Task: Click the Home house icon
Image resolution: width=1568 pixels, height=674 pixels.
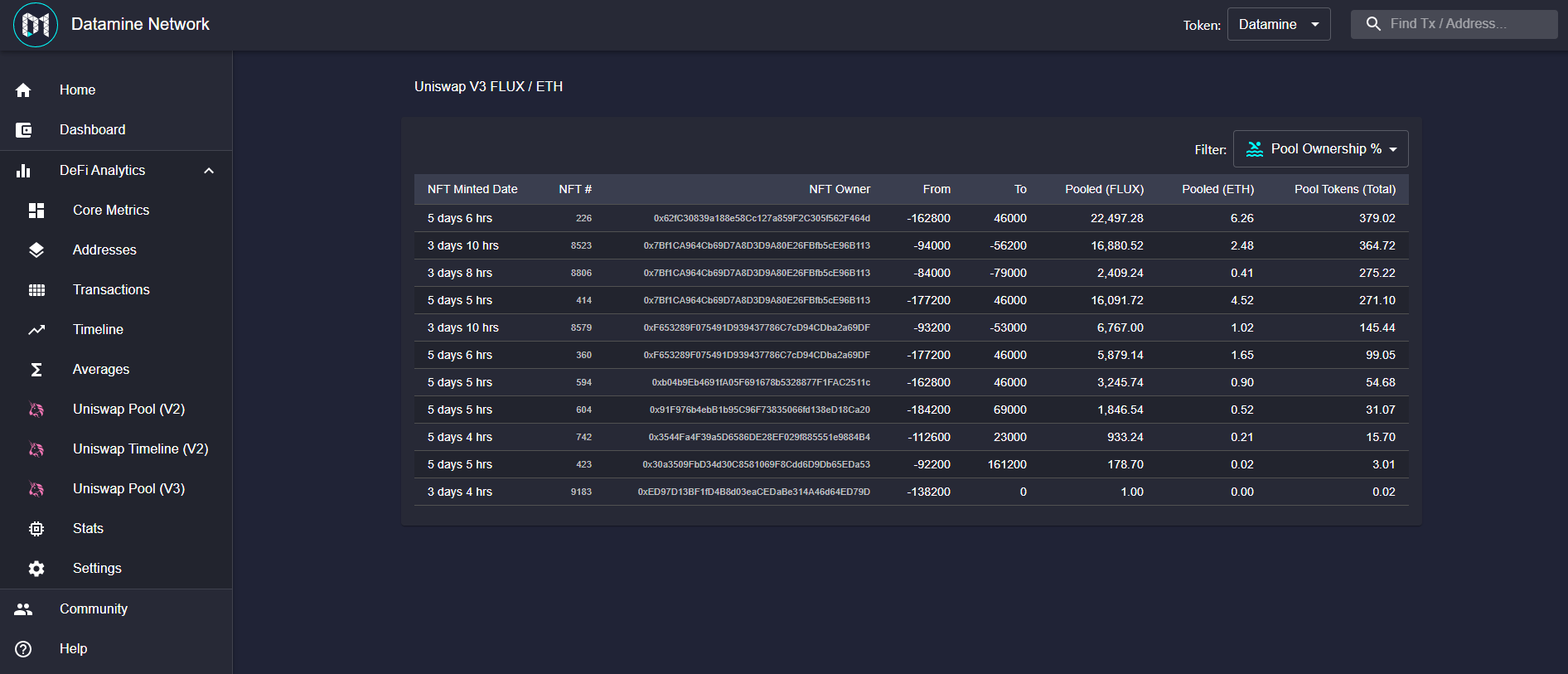Action: (x=23, y=90)
